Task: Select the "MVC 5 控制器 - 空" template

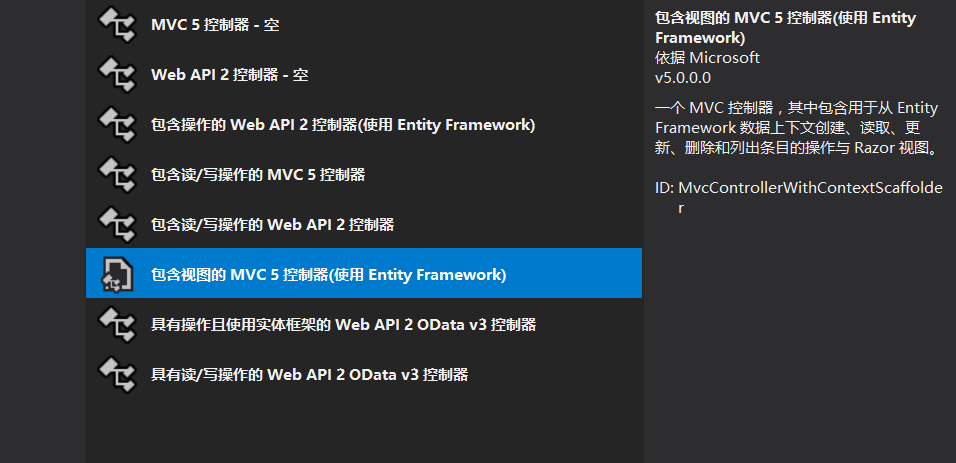Action: pyautogui.click(x=215, y=24)
